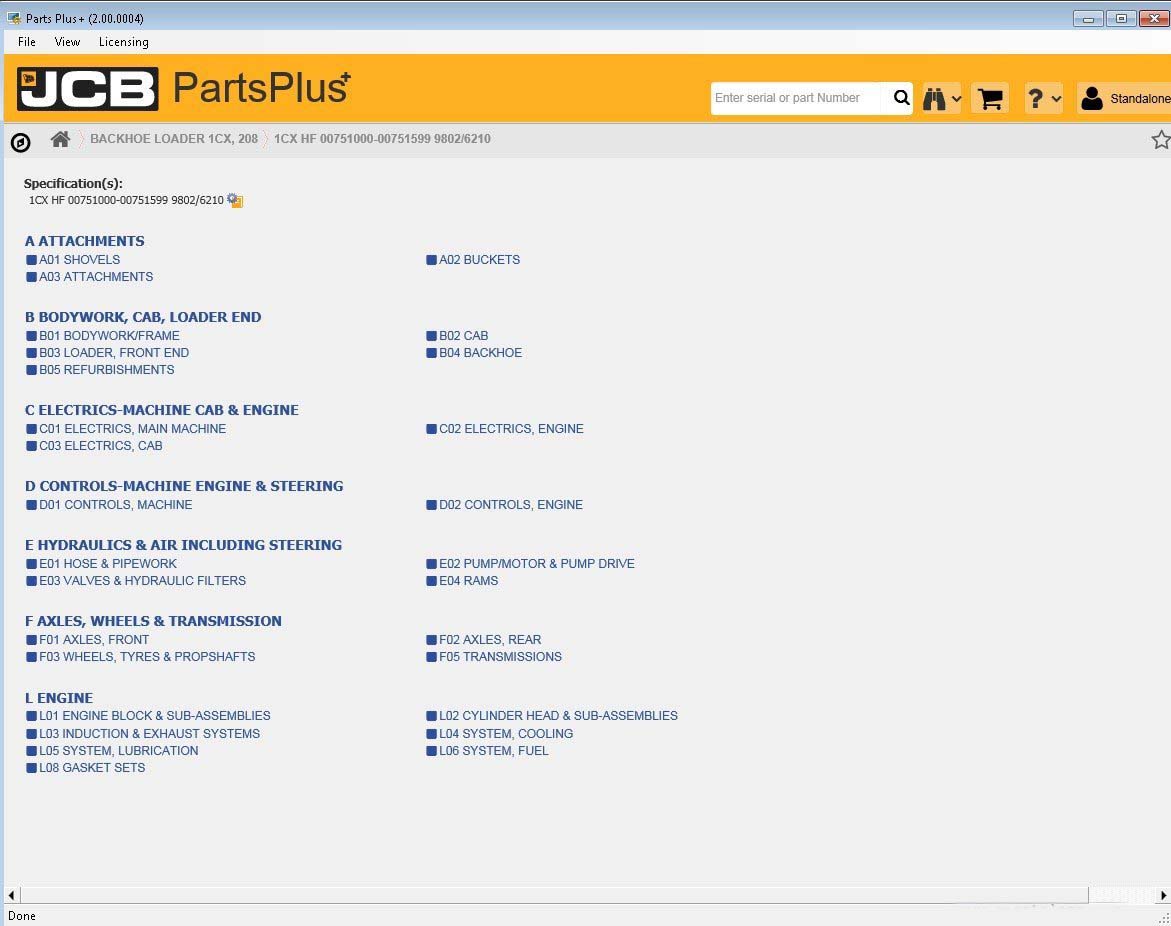Viewport: 1171px width, 926px height.
Task: Select C01 ELECTRICS, MAIN MACHINE
Action: tap(132, 429)
